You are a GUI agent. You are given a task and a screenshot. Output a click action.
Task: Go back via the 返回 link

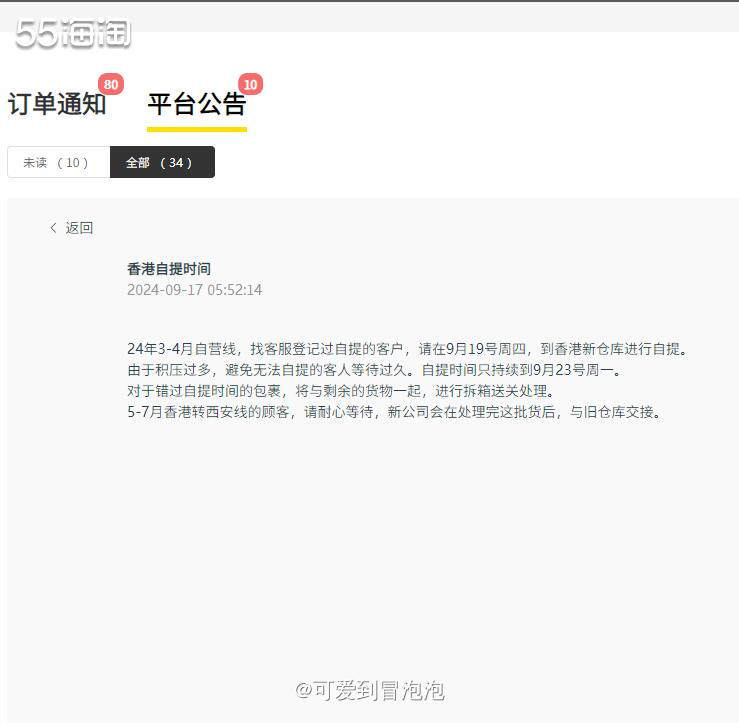(79, 228)
